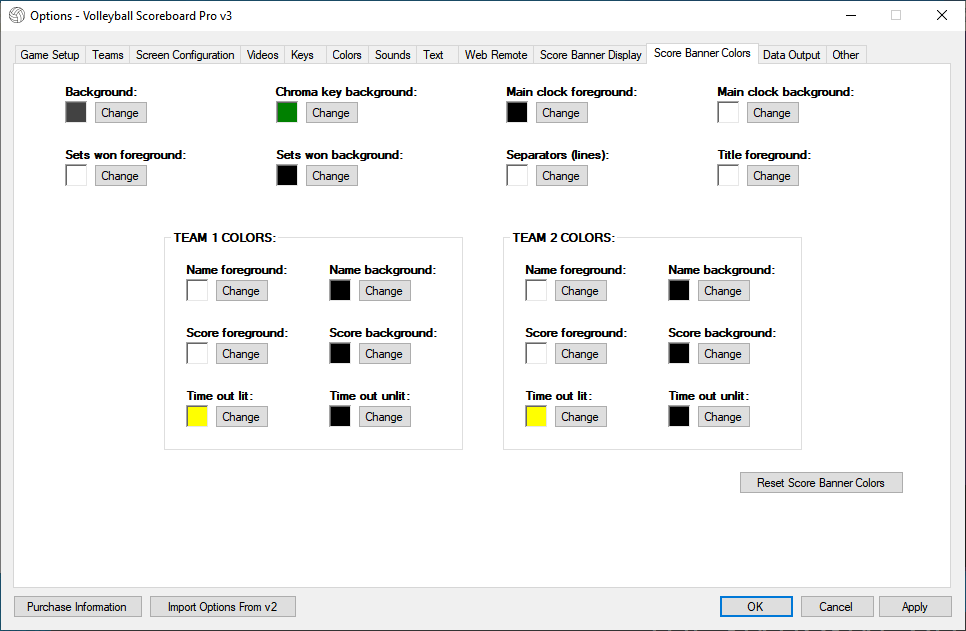The image size is (966, 631).
Task: Click Team 2 yellow Time out lit swatch
Action: click(x=536, y=417)
